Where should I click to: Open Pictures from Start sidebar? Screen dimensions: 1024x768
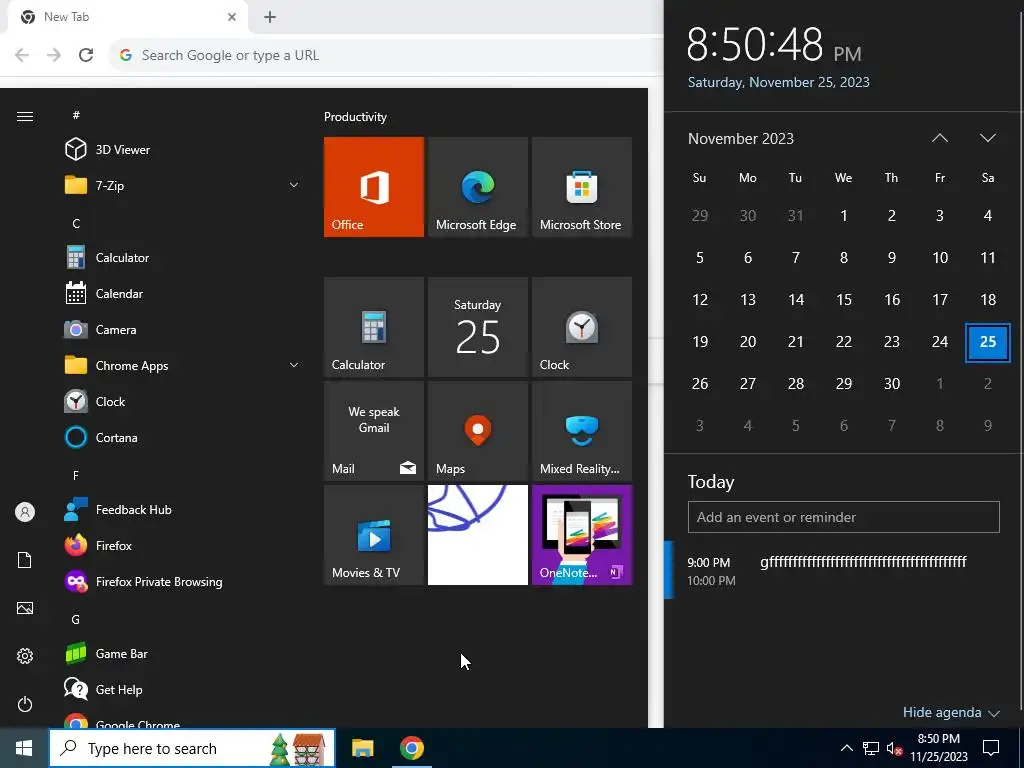click(x=25, y=608)
